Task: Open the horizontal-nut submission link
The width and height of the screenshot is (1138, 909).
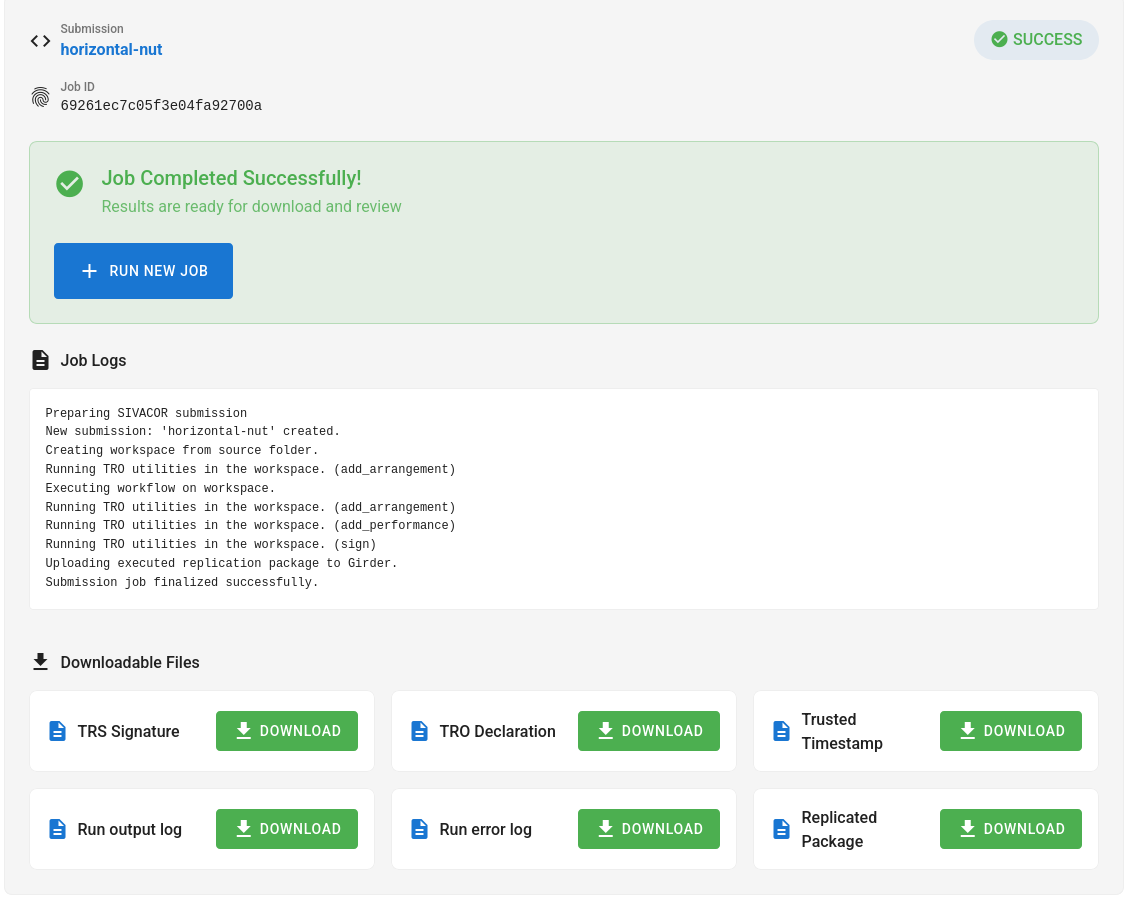Action: tap(111, 49)
